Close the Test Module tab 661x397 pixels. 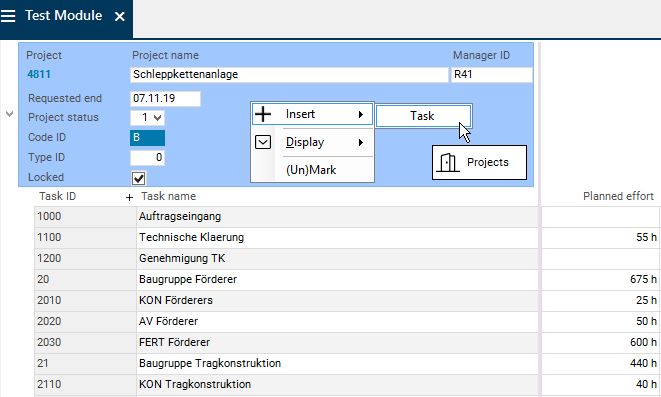click(120, 16)
